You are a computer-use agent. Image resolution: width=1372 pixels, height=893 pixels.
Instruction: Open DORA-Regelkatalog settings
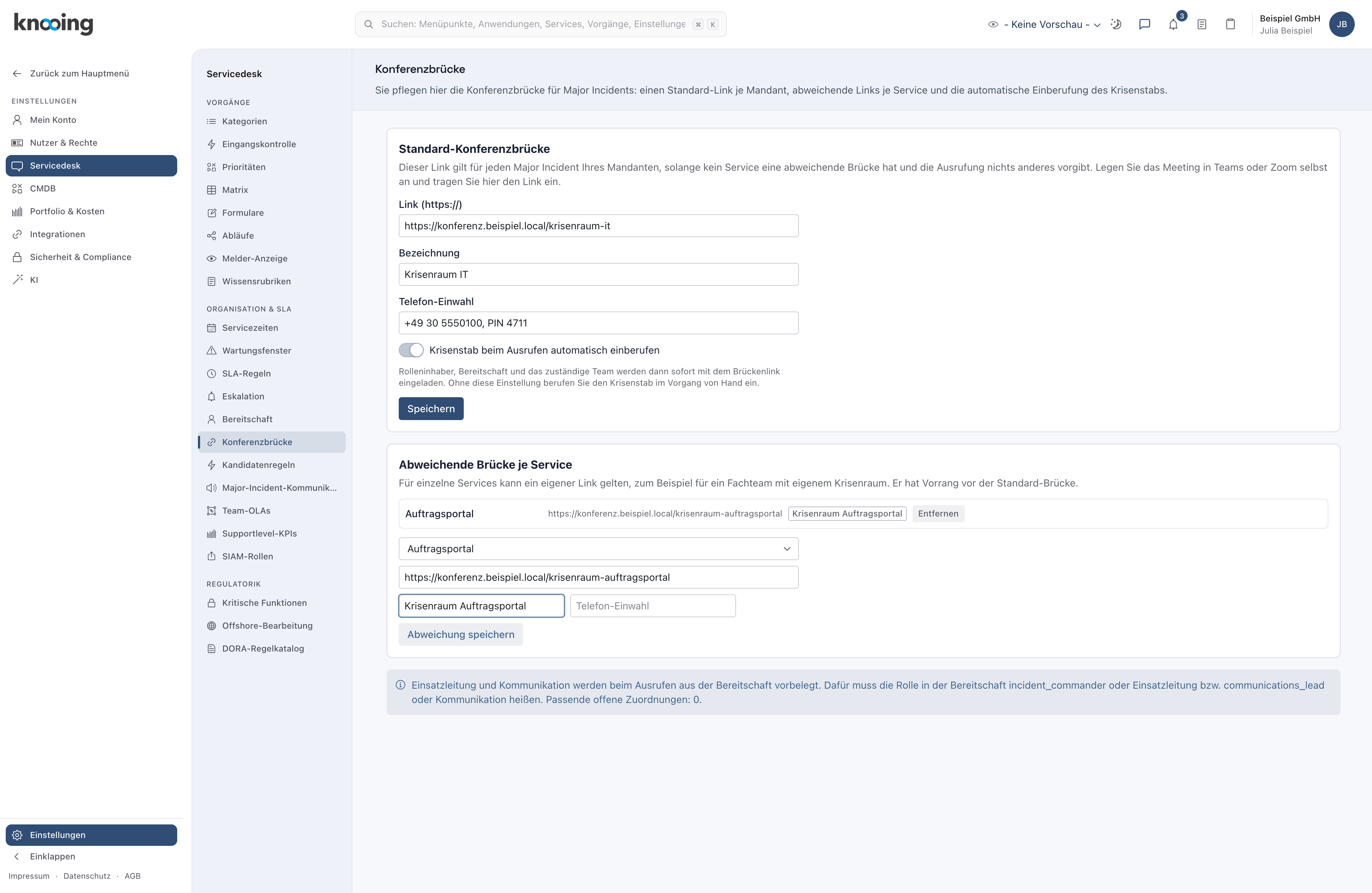272,649
